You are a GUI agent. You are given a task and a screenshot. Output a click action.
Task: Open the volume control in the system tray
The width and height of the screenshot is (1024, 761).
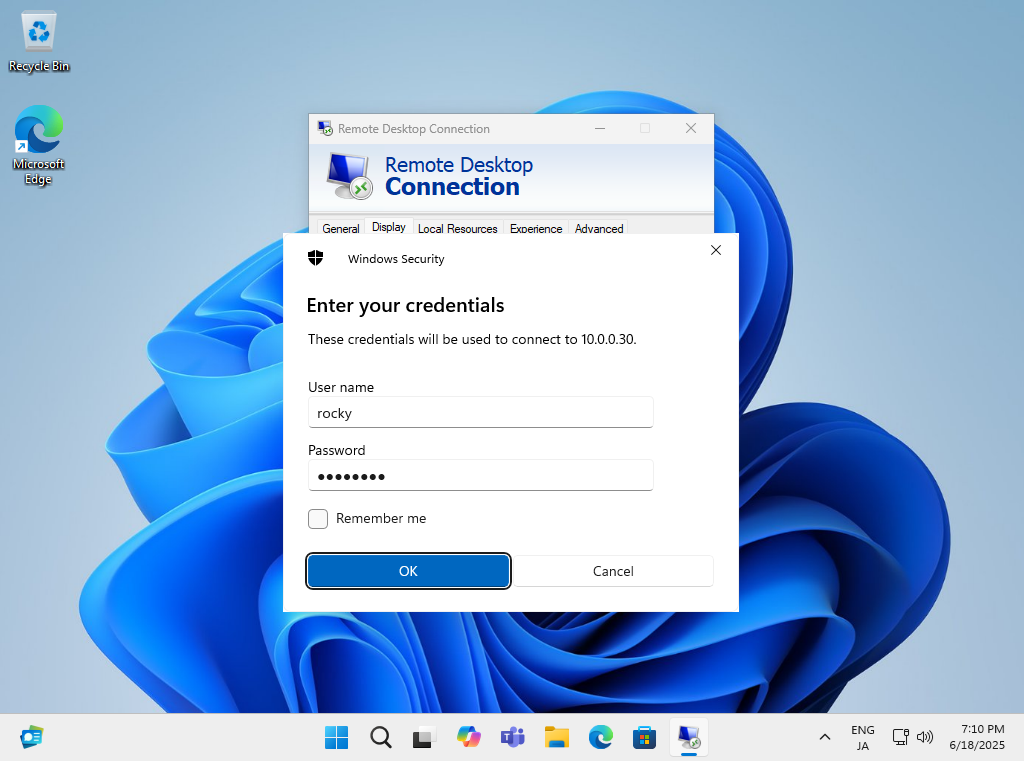click(x=925, y=737)
